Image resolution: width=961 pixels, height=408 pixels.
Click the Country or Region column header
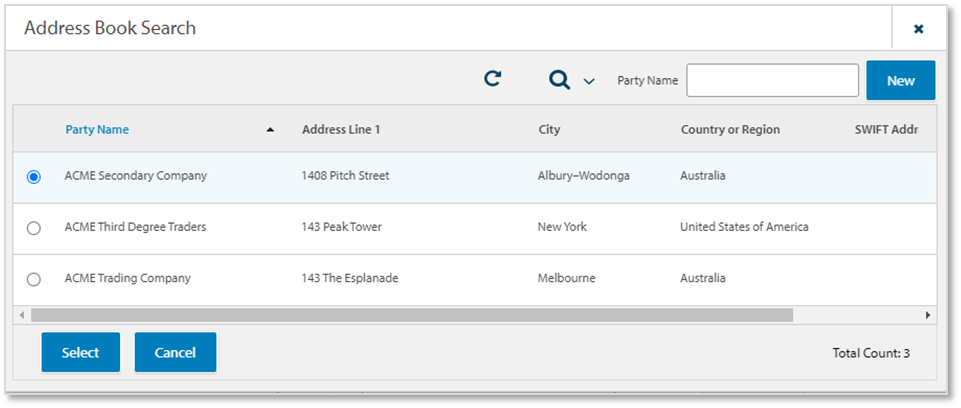point(730,130)
